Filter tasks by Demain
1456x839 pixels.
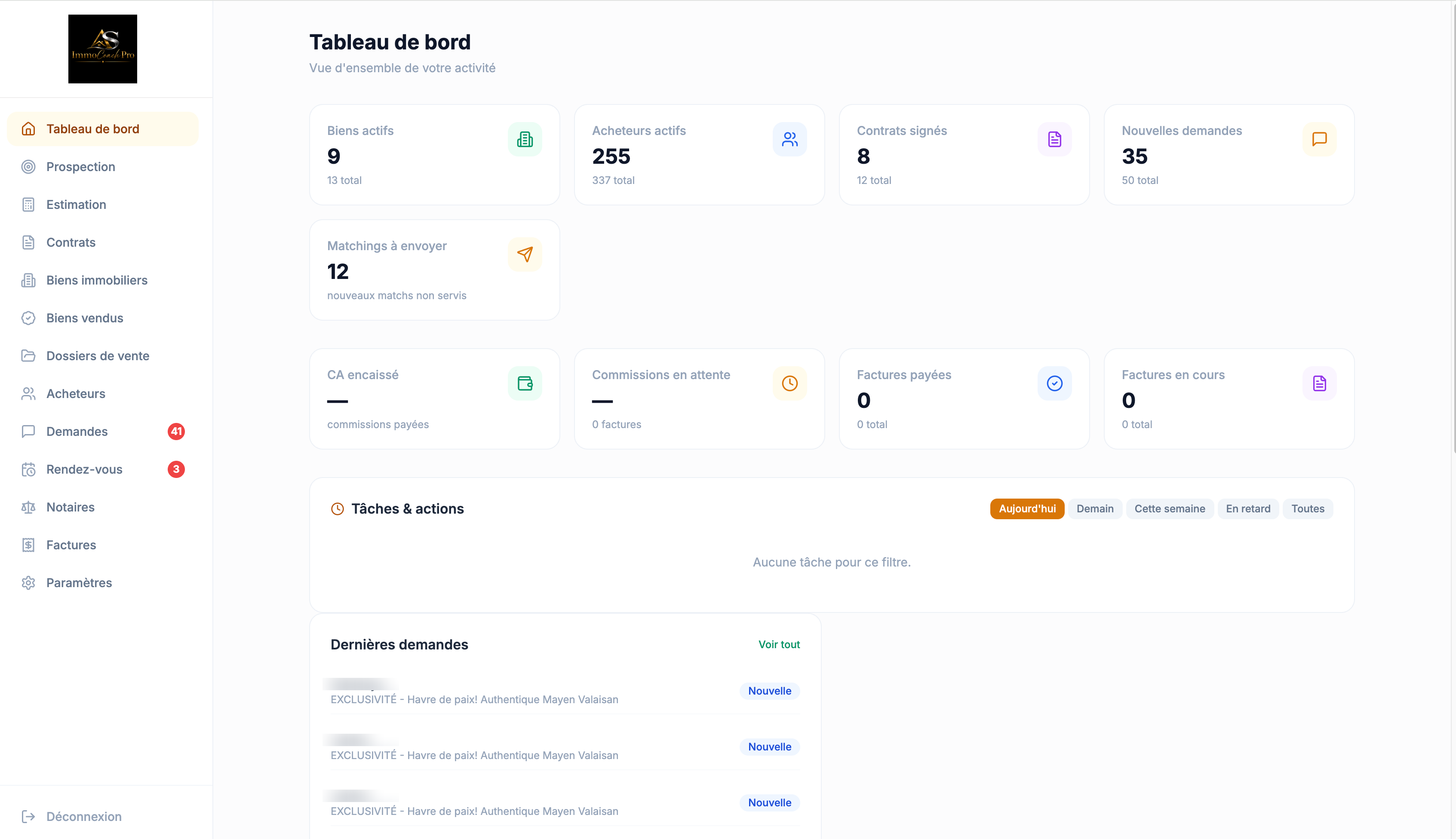(x=1095, y=509)
